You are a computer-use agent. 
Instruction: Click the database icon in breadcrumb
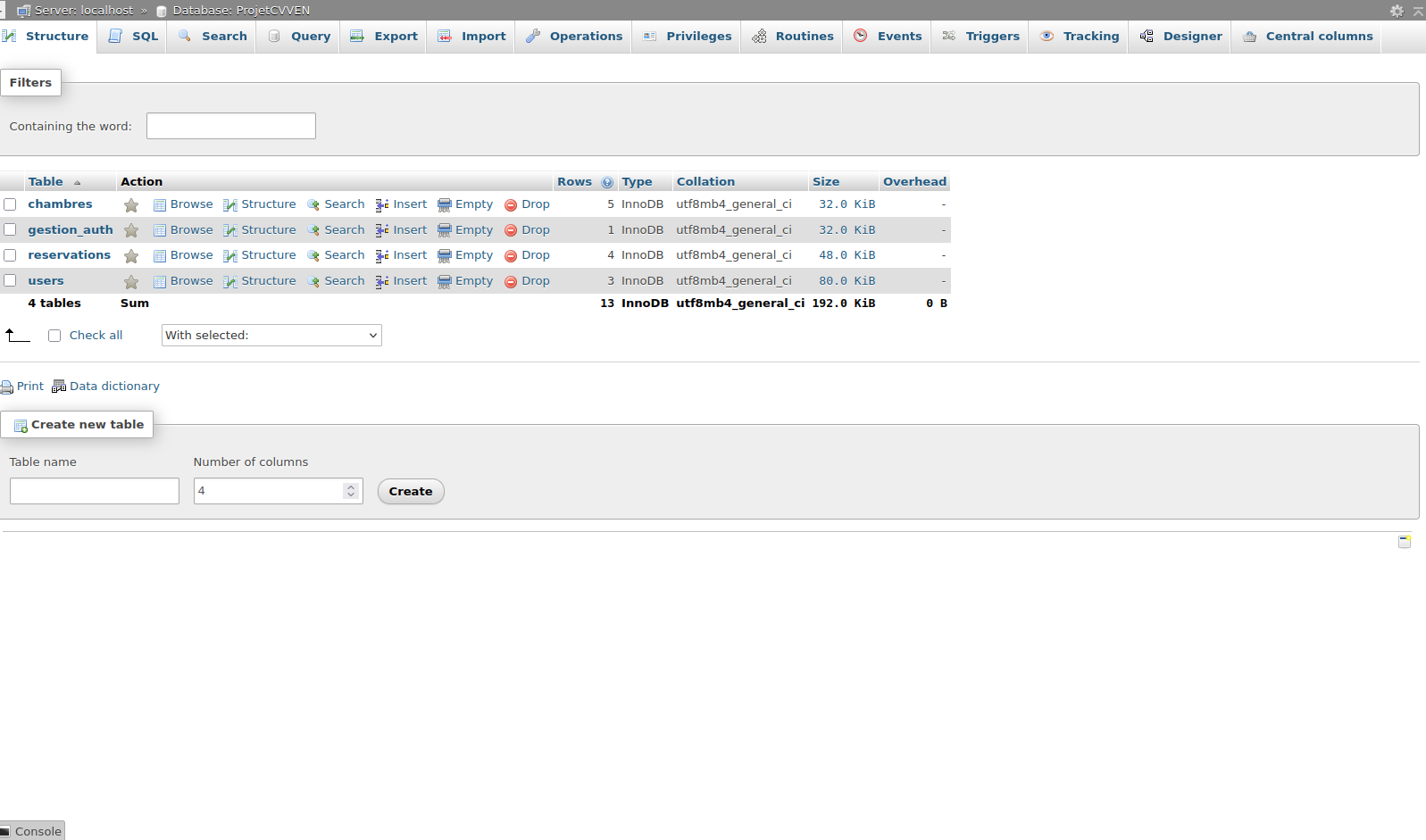pyautogui.click(x=162, y=12)
